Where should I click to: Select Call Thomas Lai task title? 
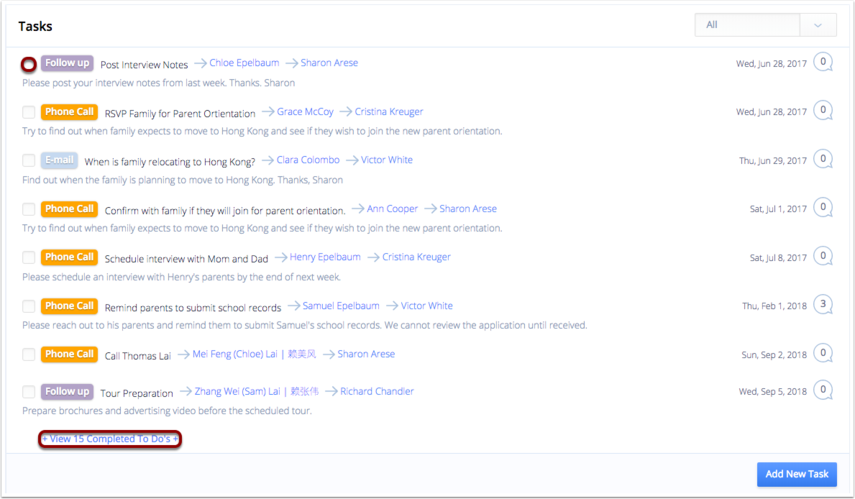[x=138, y=356]
